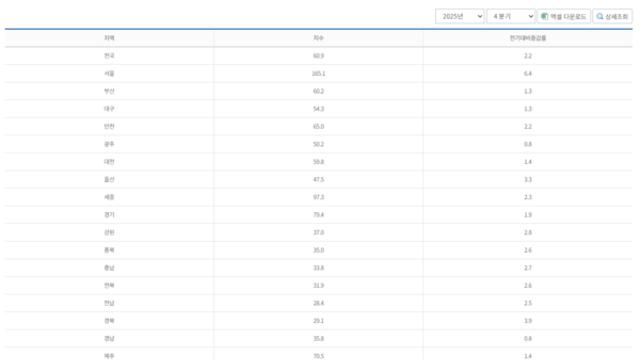Select the 충북 region cell
The height and width of the screenshot is (360, 640).
pyautogui.click(x=109, y=250)
